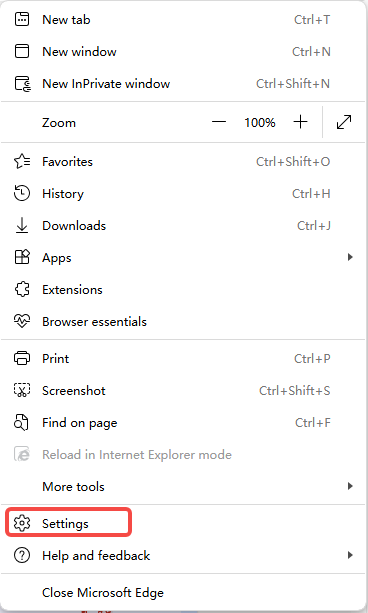Click the Extensions puzzle icon

click(22, 289)
